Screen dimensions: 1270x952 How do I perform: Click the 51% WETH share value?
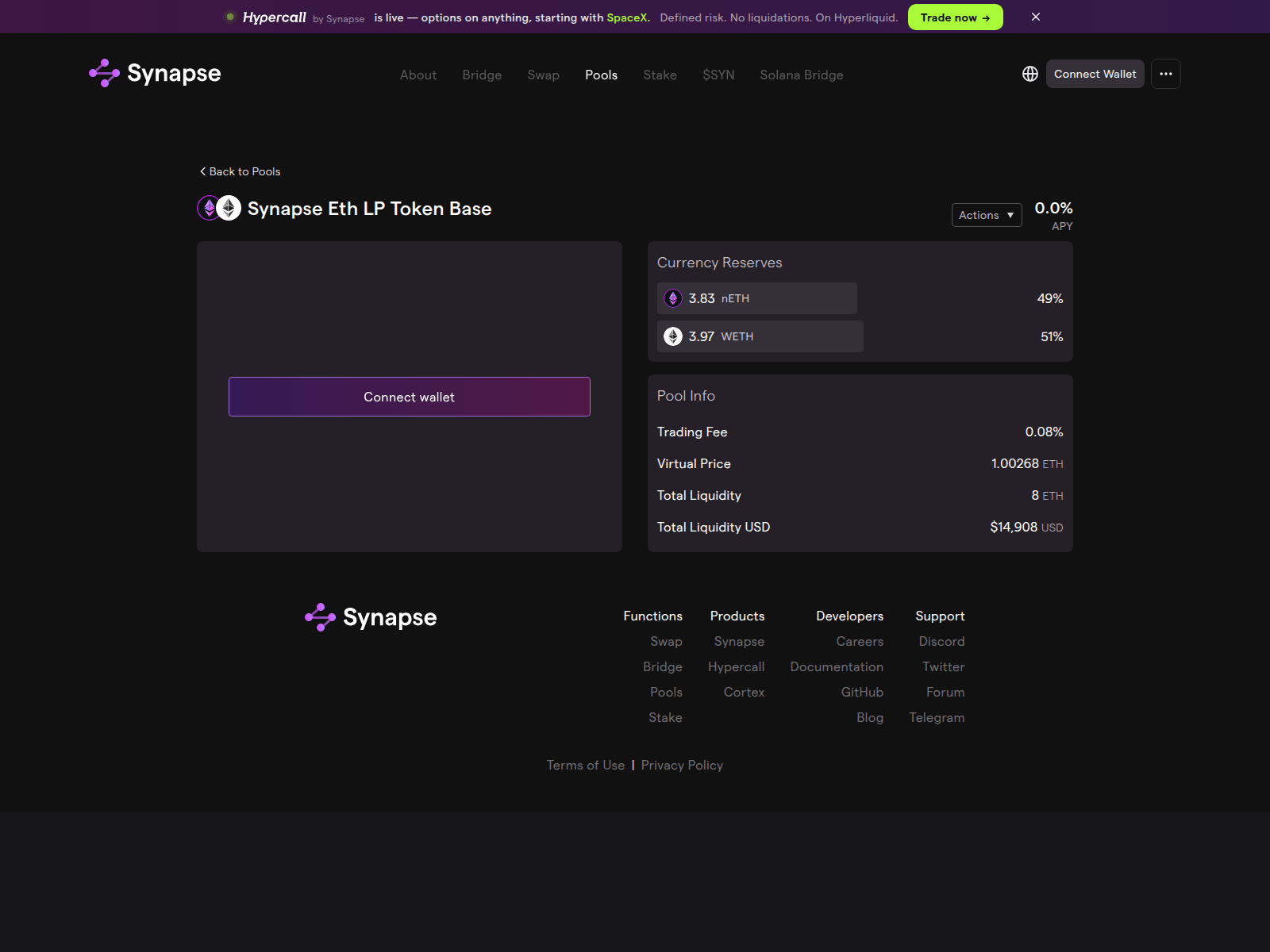click(x=1052, y=336)
